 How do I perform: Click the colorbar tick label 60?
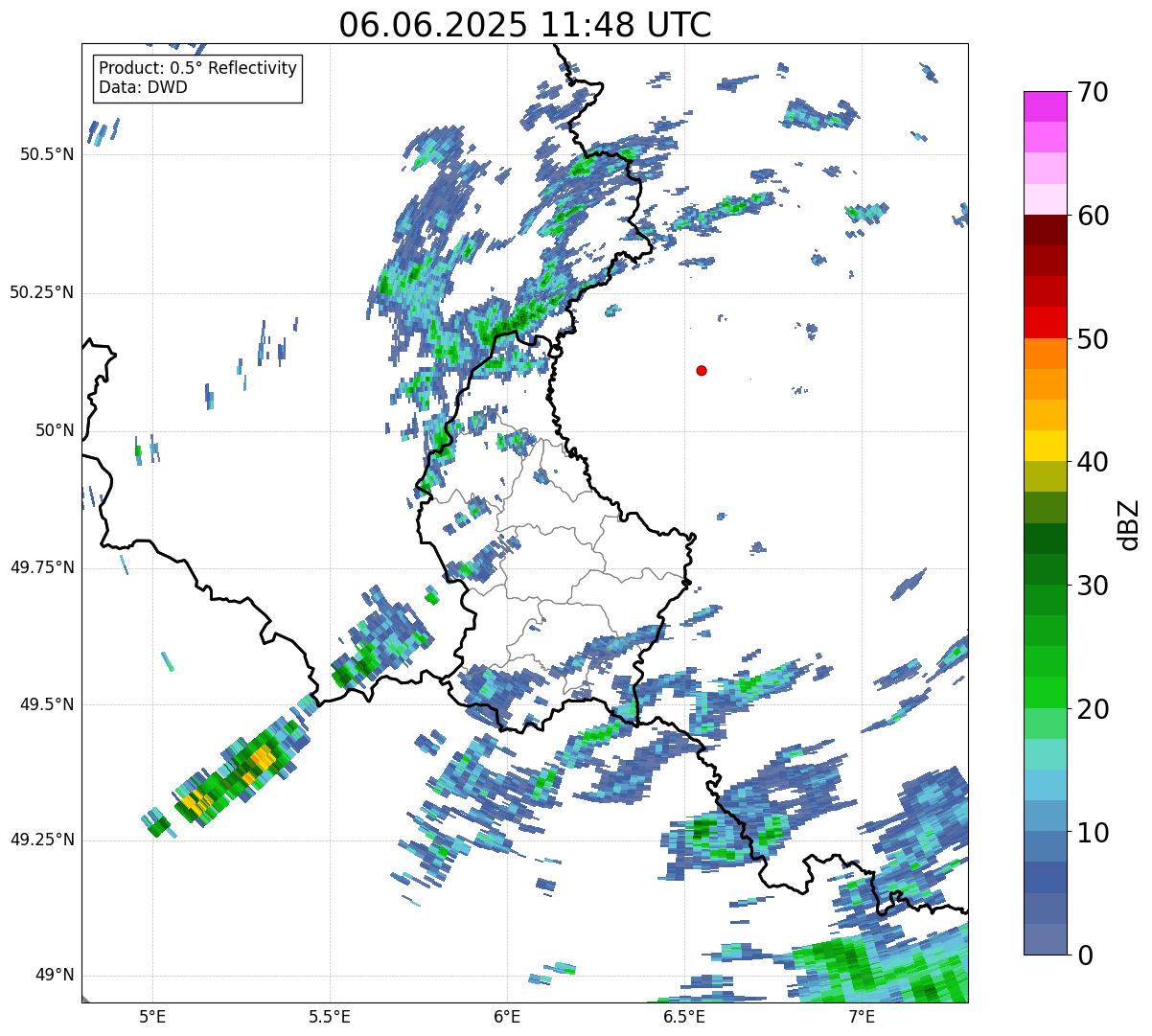pos(1093,216)
